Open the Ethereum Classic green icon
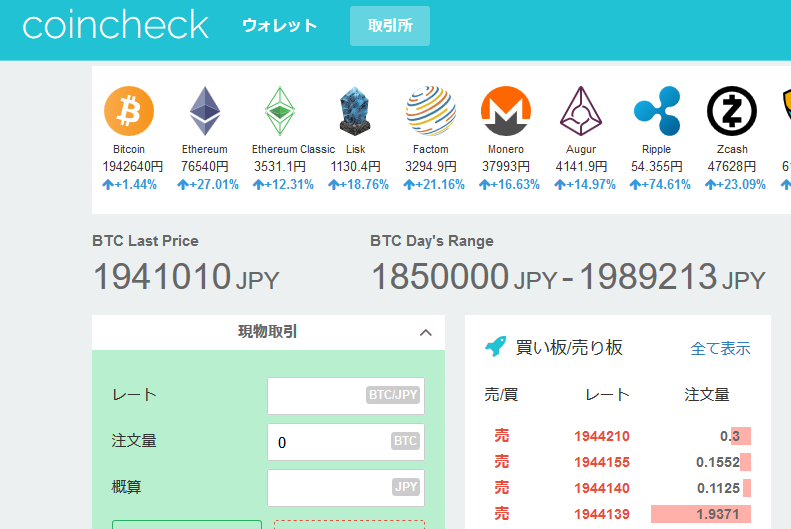 (x=280, y=111)
